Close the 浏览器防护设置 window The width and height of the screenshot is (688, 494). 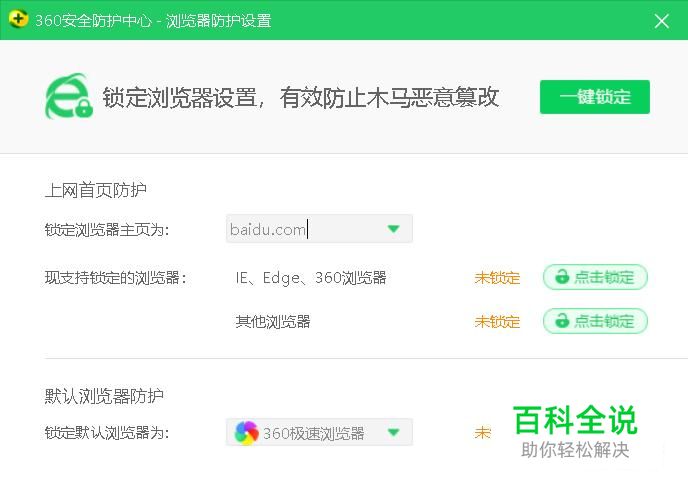coord(661,21)
